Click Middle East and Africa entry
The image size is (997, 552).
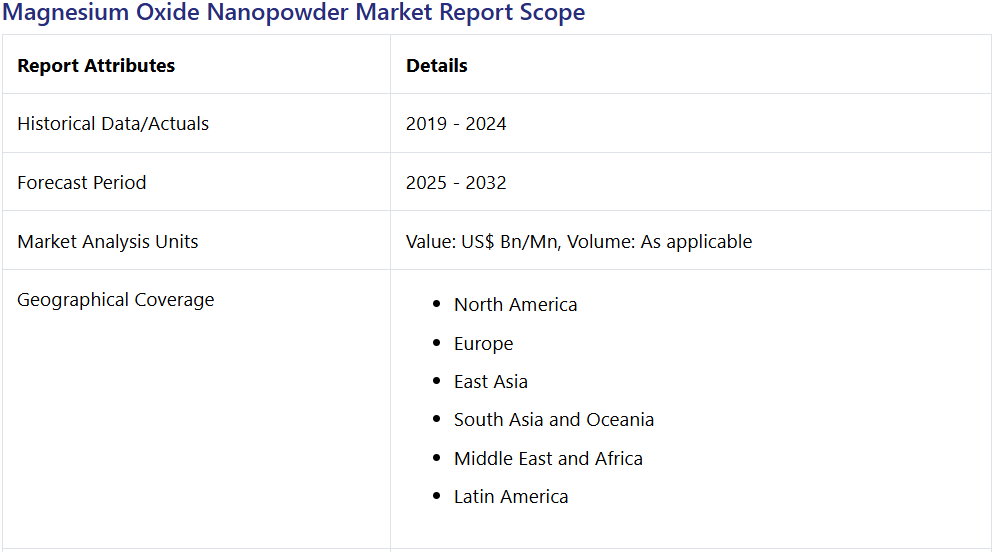(548, 459)
